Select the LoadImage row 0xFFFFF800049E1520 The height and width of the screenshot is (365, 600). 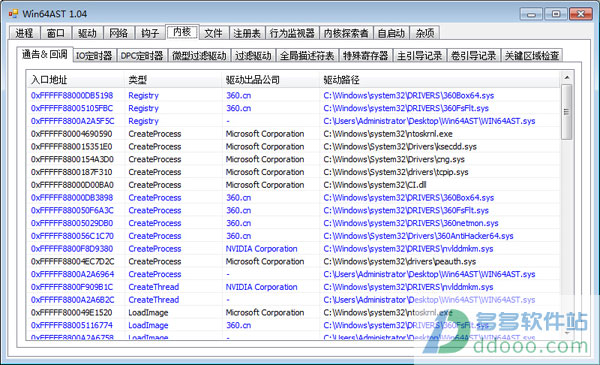(293, 313)
